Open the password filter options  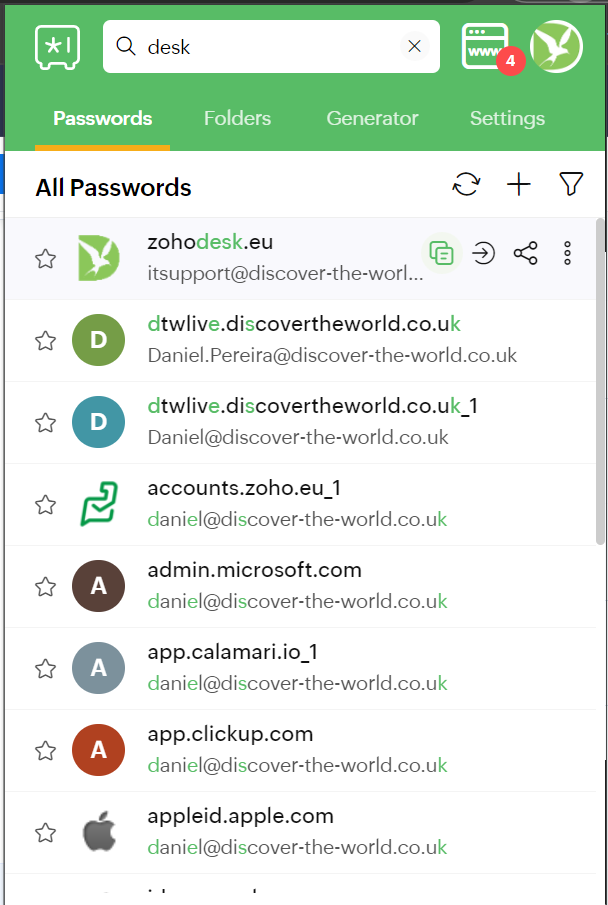571,184
